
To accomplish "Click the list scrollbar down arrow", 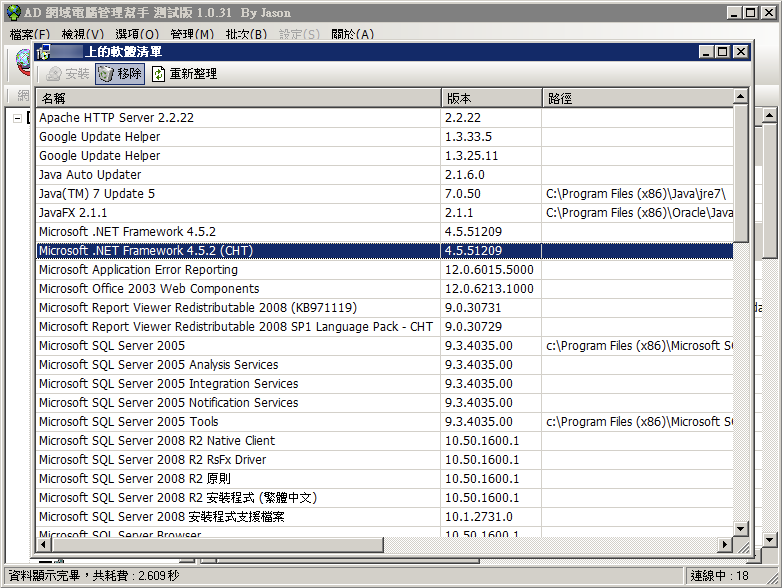I will (740, 528).
